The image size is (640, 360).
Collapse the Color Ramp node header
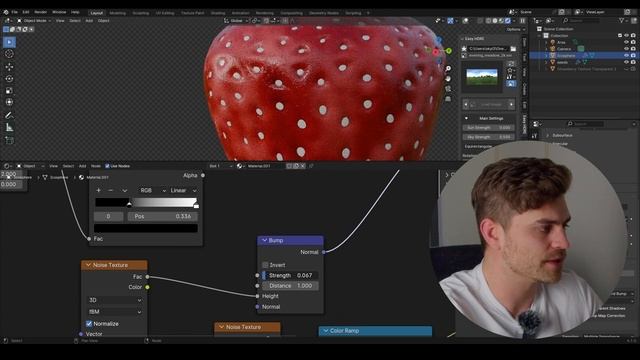click(326, 331)
